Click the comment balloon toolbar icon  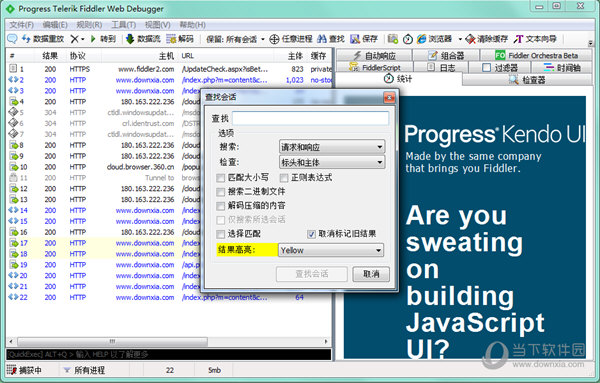pos(12,39)
